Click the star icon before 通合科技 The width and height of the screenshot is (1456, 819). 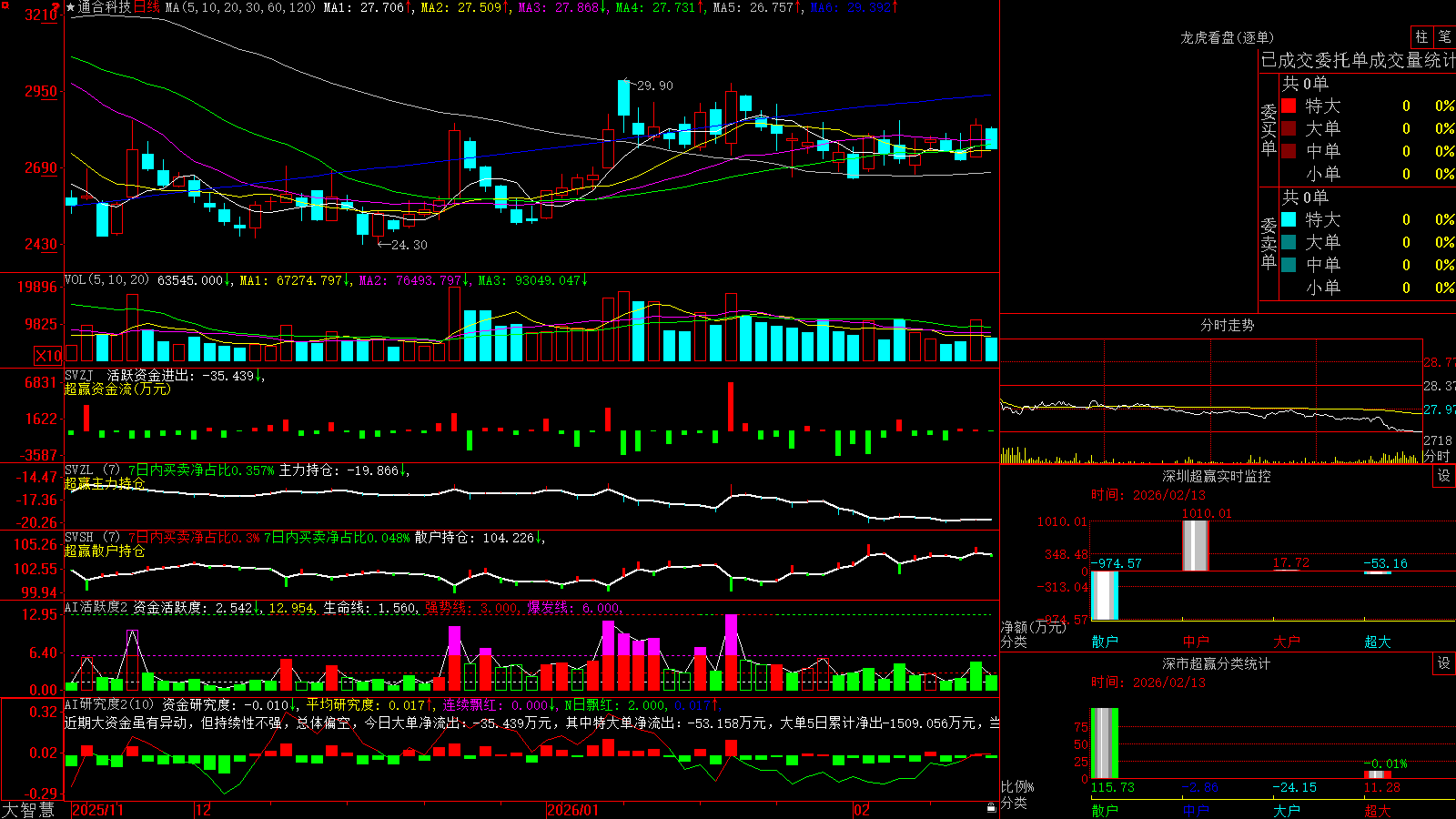(70, 7)
